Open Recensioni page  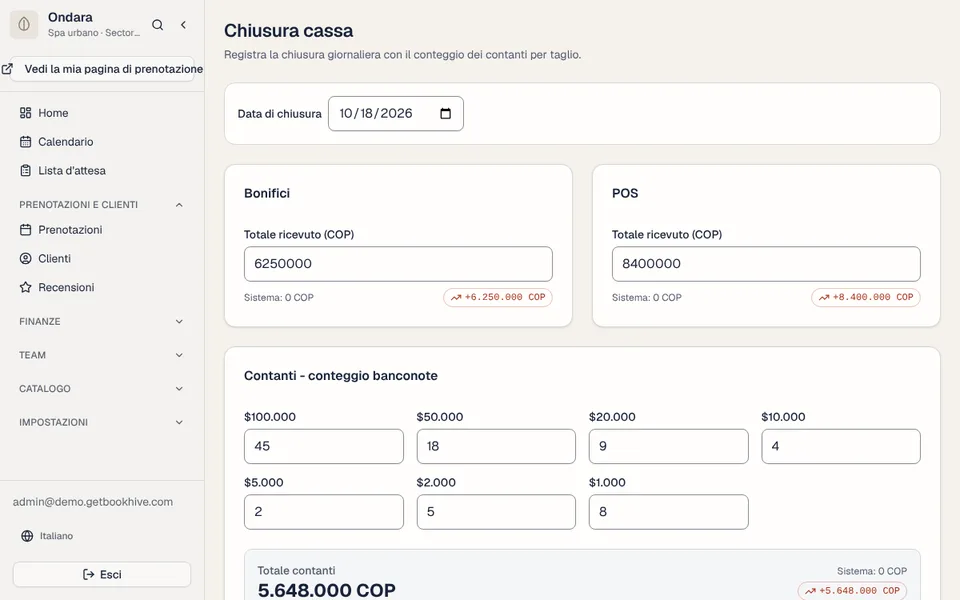click(102, 287)
